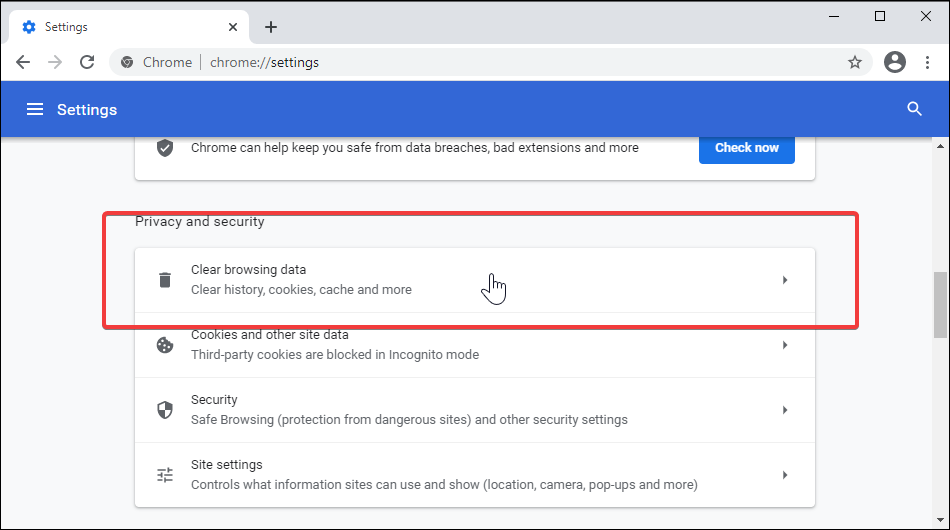Click "Clear history, cookies, cache and more" text
The width and height of the screenshot is (950, 530).
tap(301, 290)
